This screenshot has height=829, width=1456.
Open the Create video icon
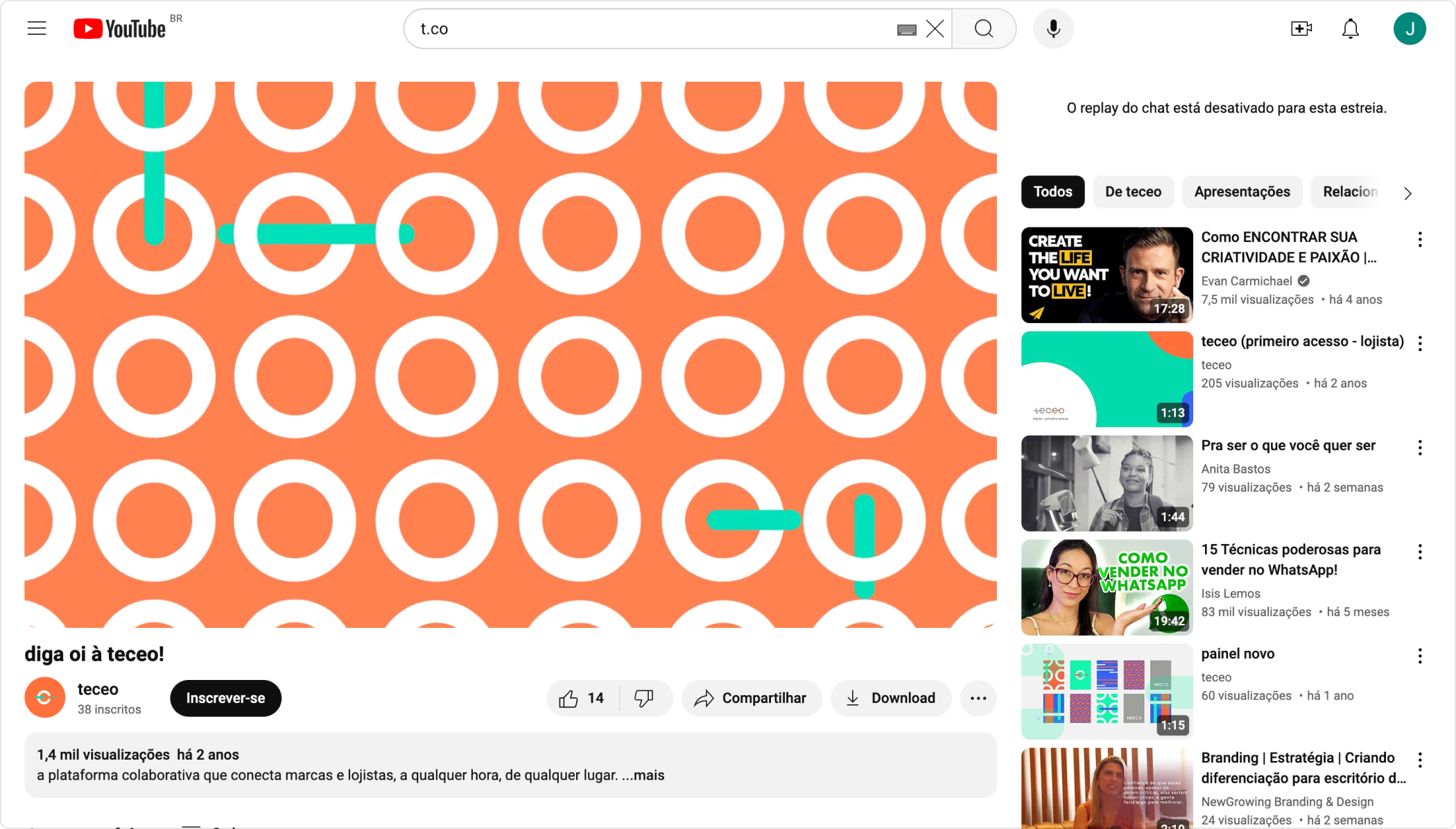pyautogui.click(x=1301, y=29)
